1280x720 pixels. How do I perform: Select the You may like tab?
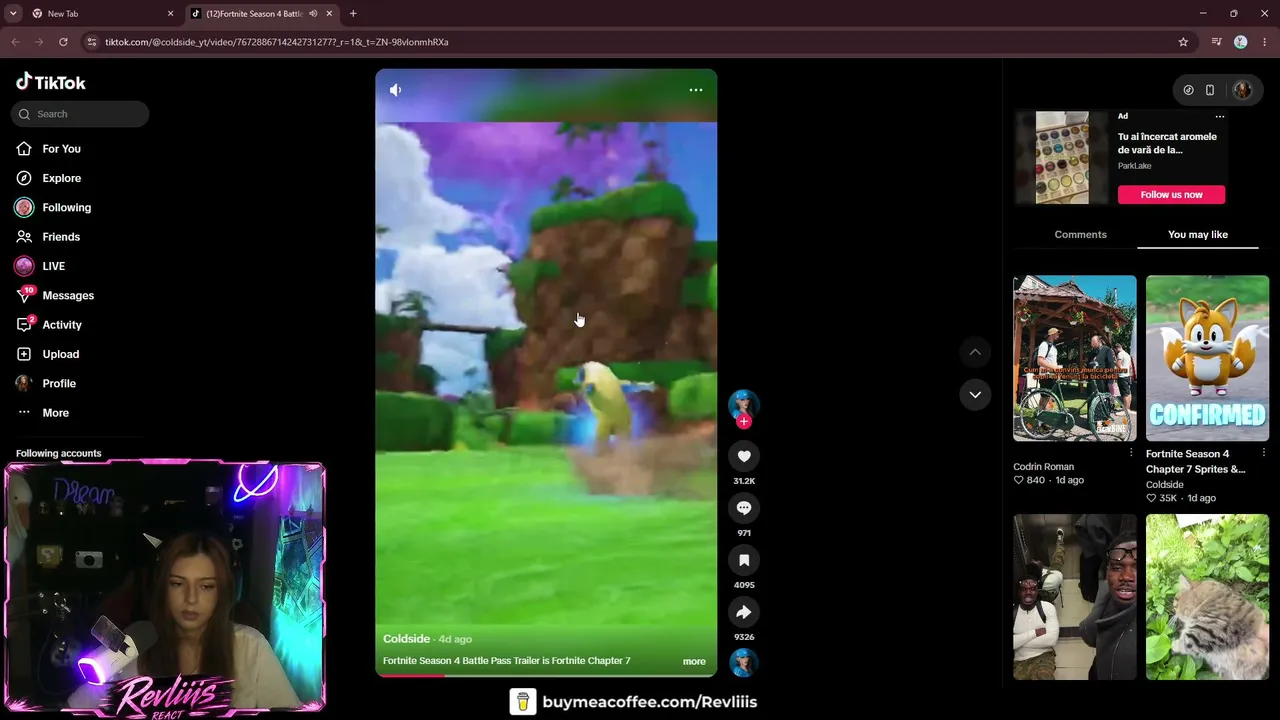click(x=1198, y=234)
